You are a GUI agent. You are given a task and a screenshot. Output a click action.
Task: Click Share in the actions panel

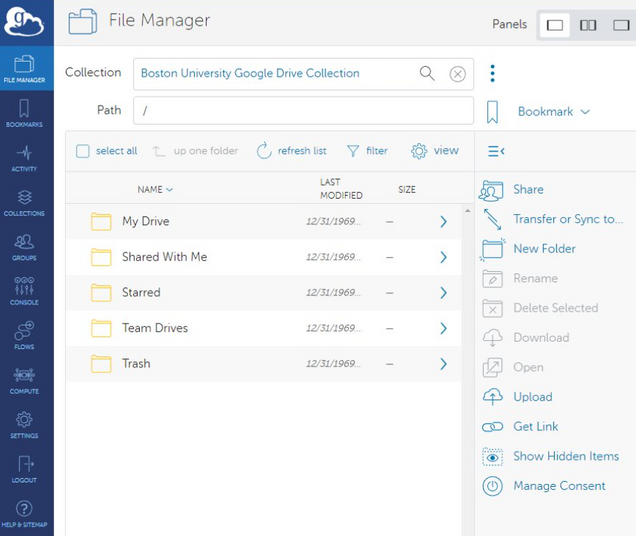click(x=512, y=190)
